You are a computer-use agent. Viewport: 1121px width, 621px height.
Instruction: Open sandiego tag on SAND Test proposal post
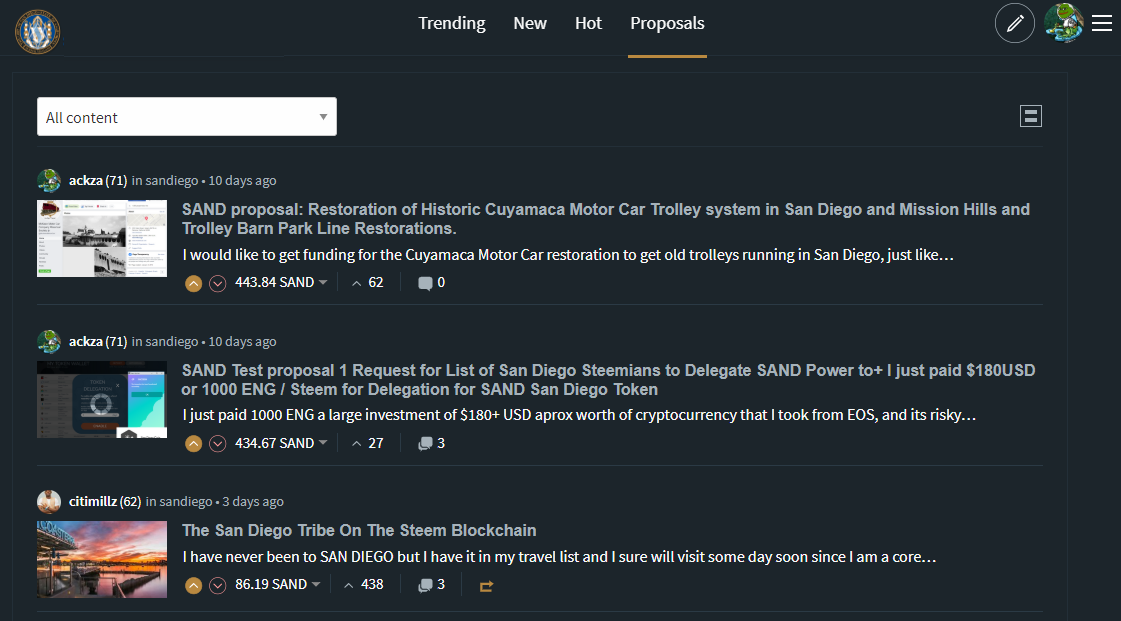coord(172,342)
